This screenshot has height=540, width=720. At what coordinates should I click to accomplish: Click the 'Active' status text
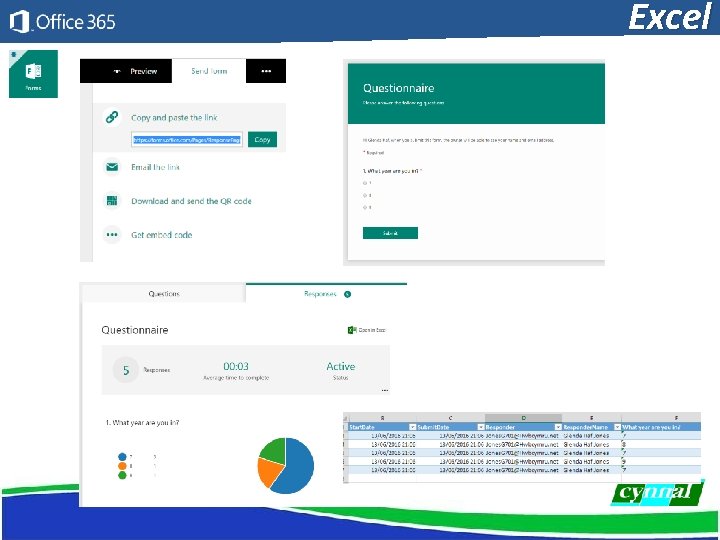click(x=341, y=366)
